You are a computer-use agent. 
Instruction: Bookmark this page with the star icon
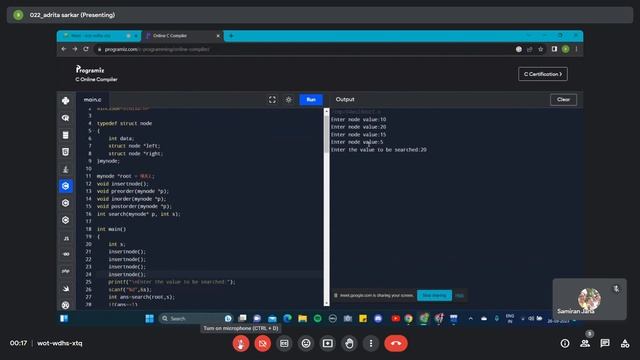pos(540,49)
